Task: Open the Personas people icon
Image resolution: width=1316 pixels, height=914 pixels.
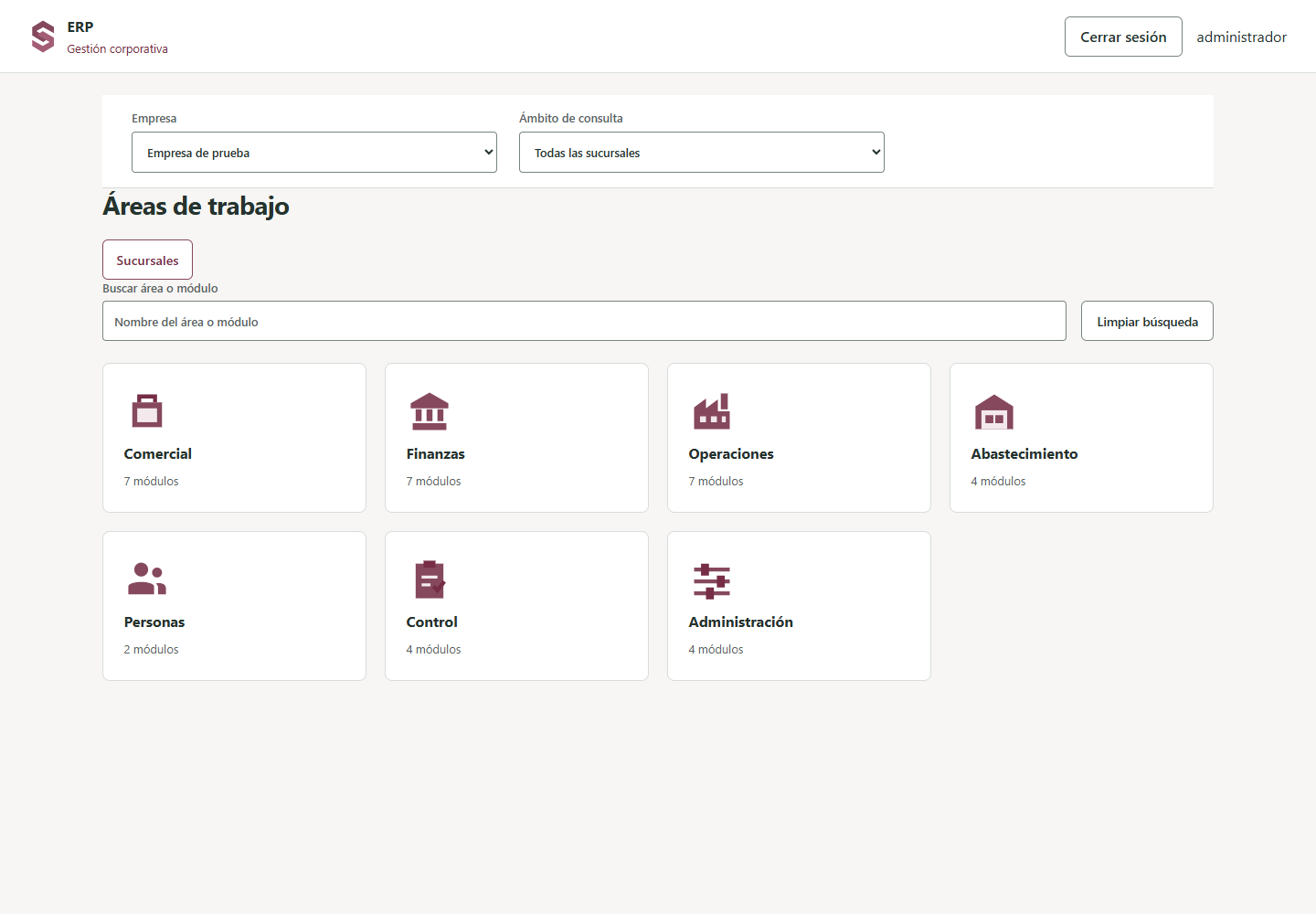Action: (147, 579)
